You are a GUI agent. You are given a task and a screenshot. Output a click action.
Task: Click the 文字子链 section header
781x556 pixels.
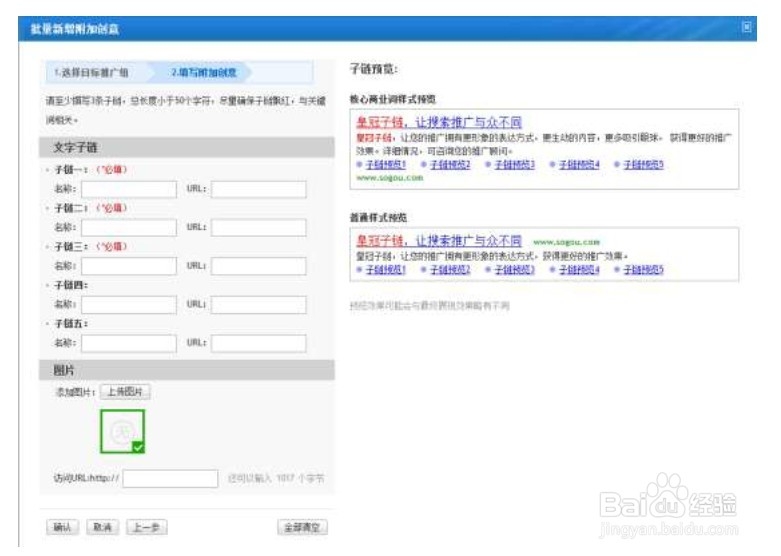187,147
